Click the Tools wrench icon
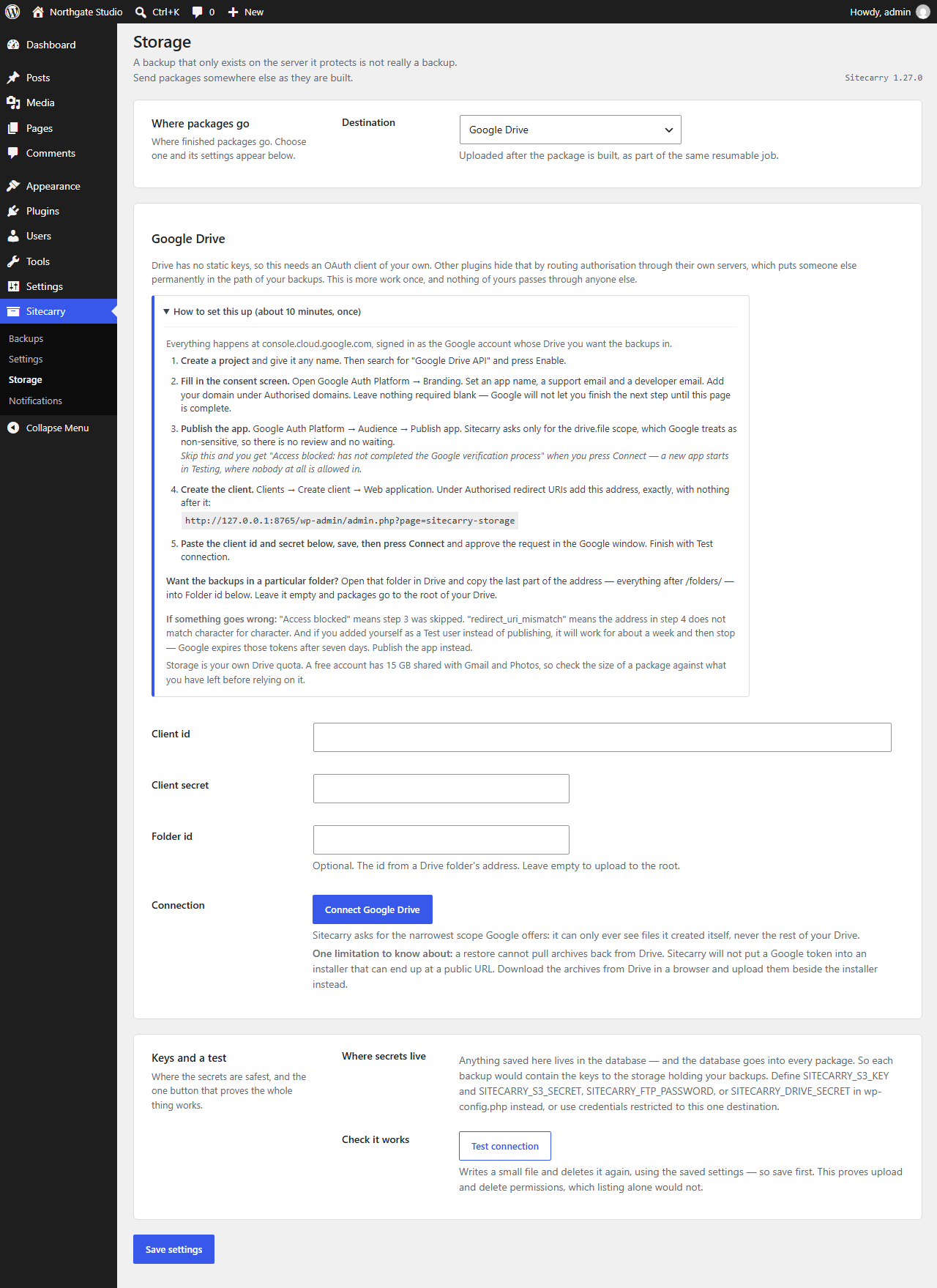The width and height of the screenshot is (937, 1288). coord(13,261)
